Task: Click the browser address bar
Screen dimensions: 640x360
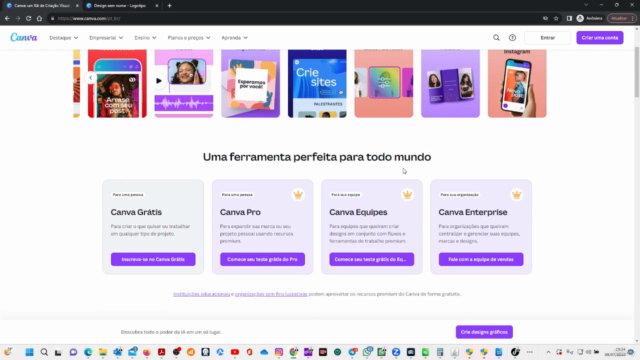Action: point(294,18)
